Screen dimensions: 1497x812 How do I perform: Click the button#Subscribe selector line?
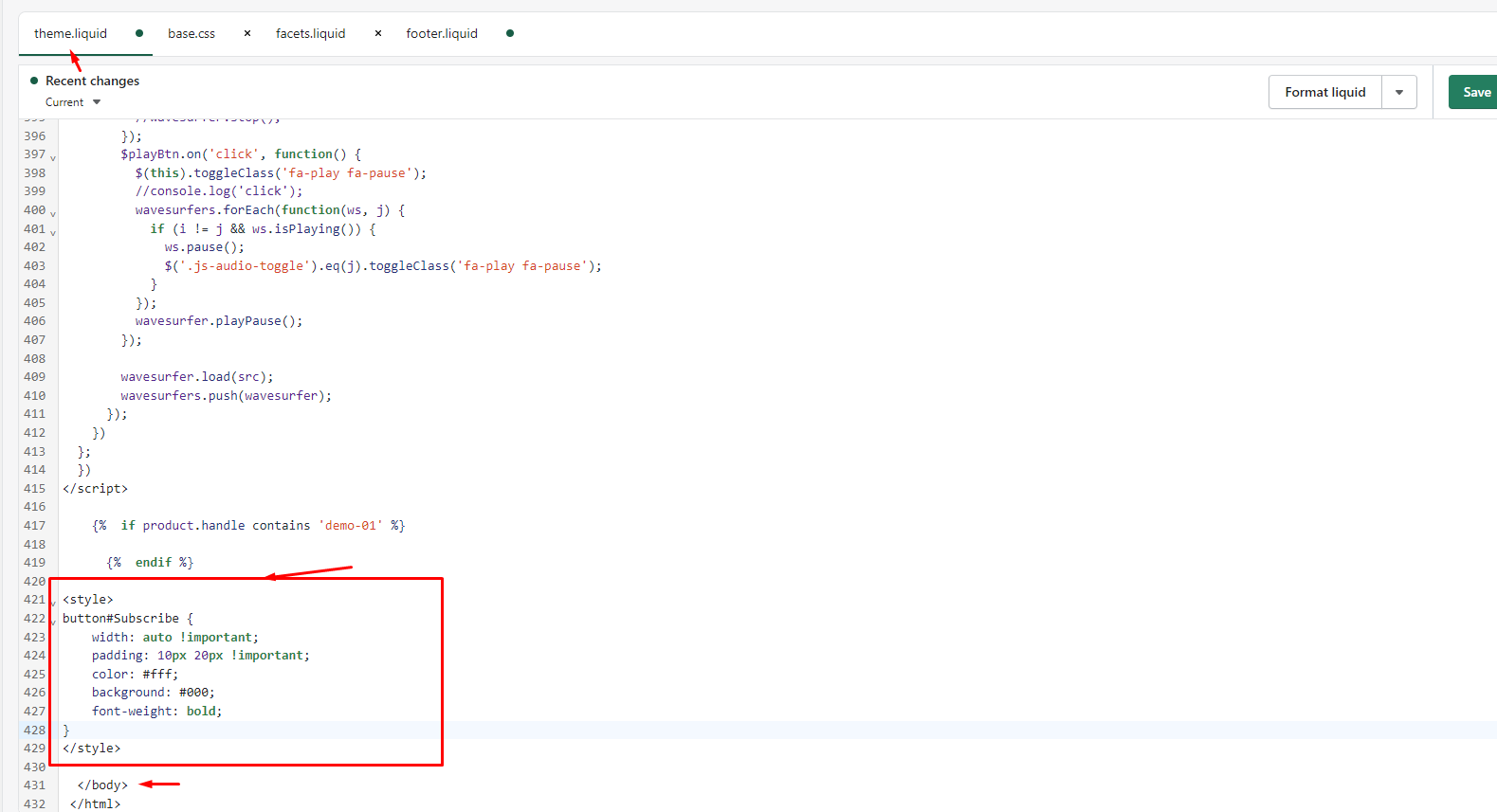coord(128,619)
